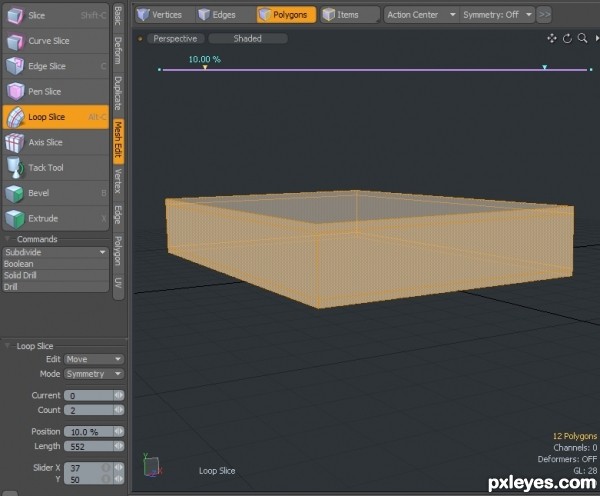Click the viewport zoom magnifier icon
Viewport: 600px width, 496px height.
(x=582, y=38)
